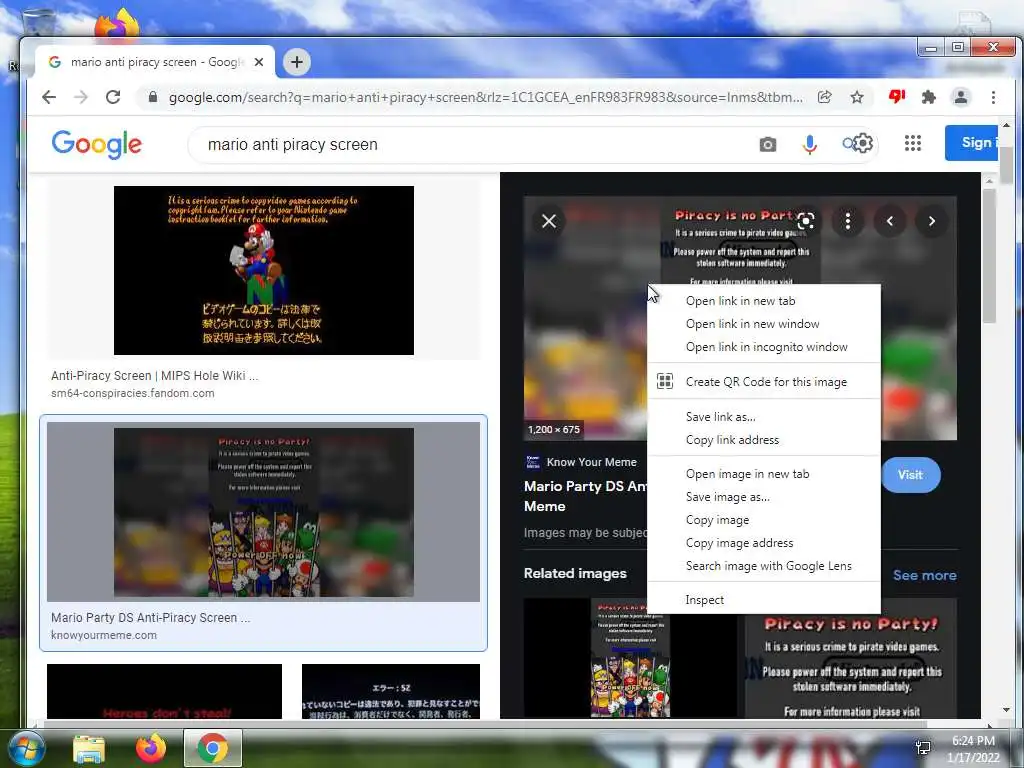Close the image preview panel
This screenshot has height=768, width=1024.
coord(549,221)
